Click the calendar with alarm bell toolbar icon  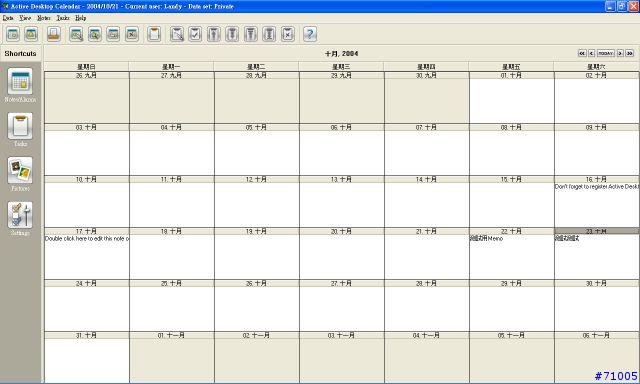point(31,34)
